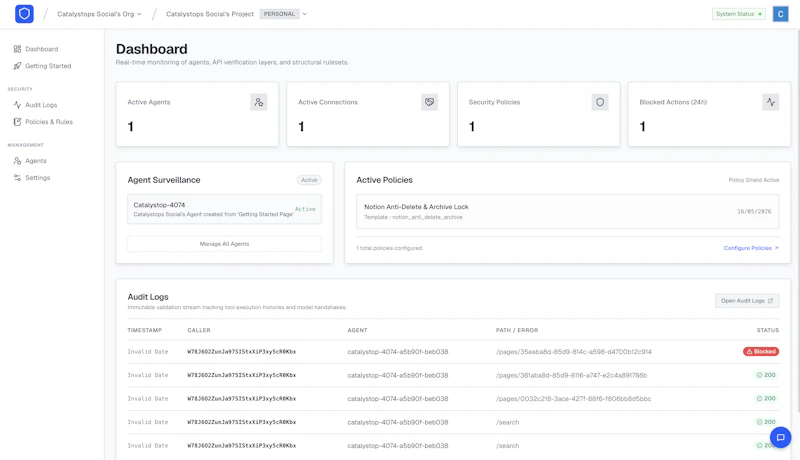The image size is (800, 460).
Task: Click the path /pages/361aba8d-85d9-8116-a747-e2c4a891786b
Action: pos(571,375)
